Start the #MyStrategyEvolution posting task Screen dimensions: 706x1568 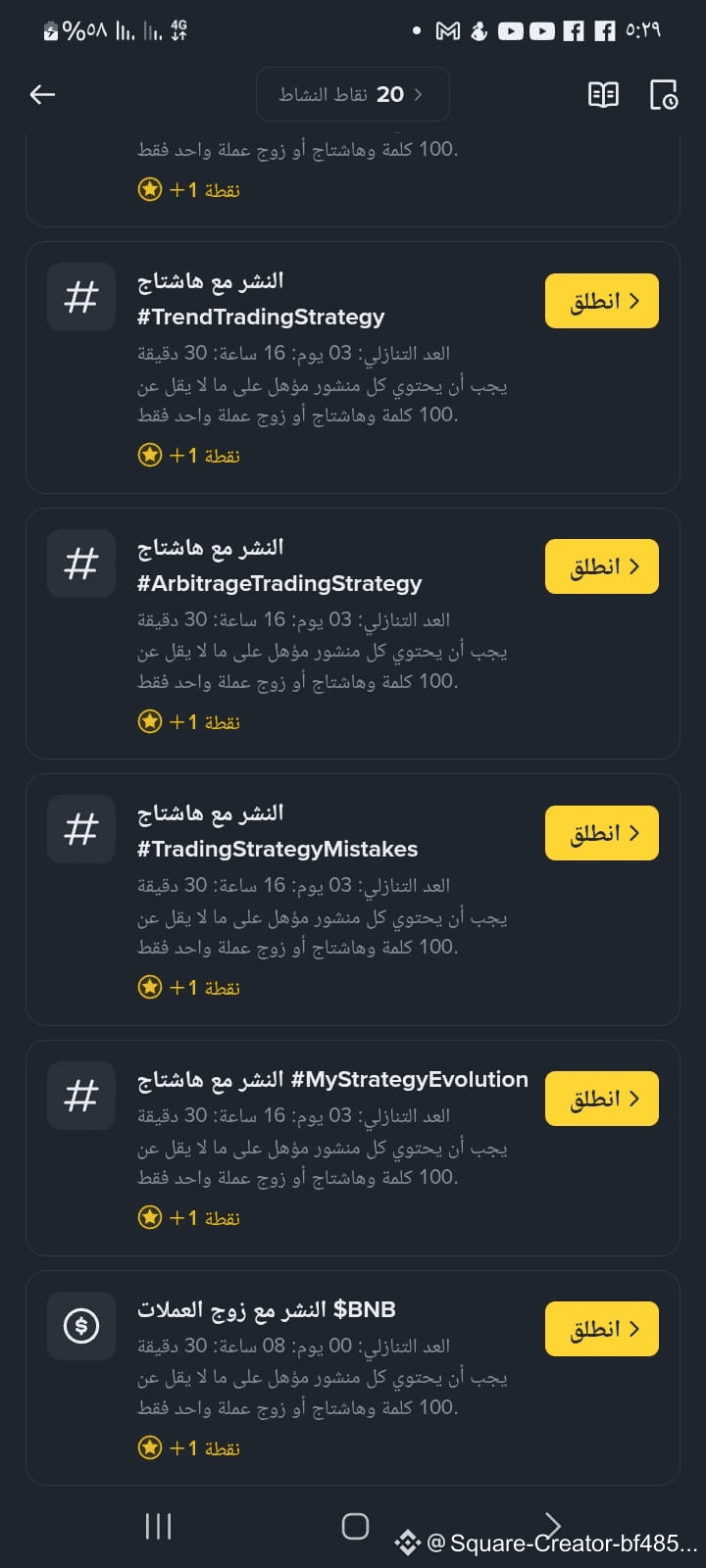[x=601, y=1099]
